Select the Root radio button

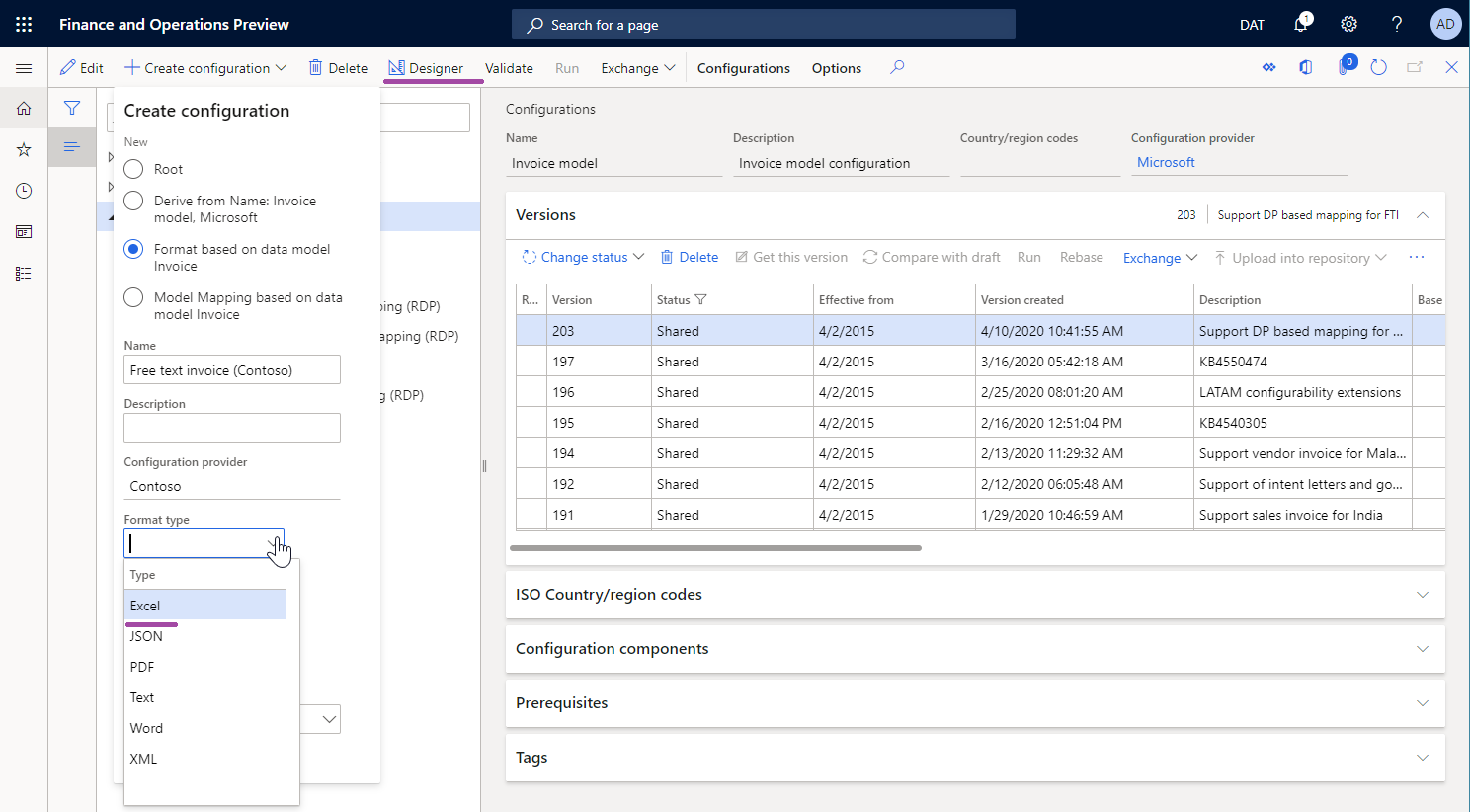tap(133, 168)
